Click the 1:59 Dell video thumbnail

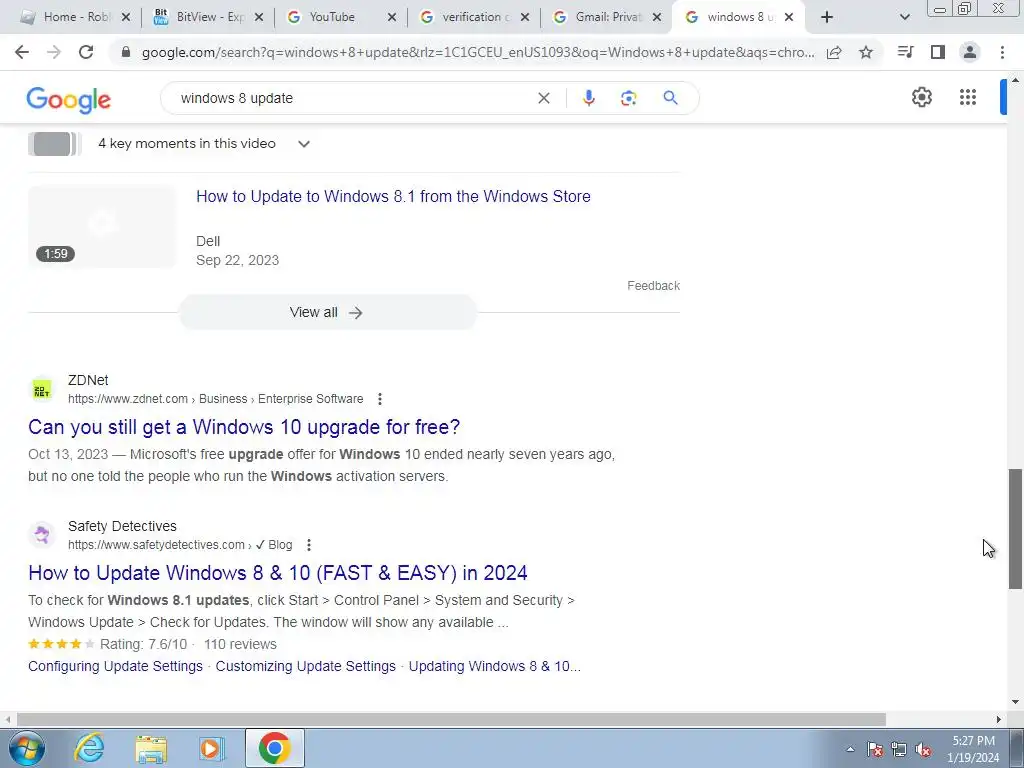coord(102,227)
